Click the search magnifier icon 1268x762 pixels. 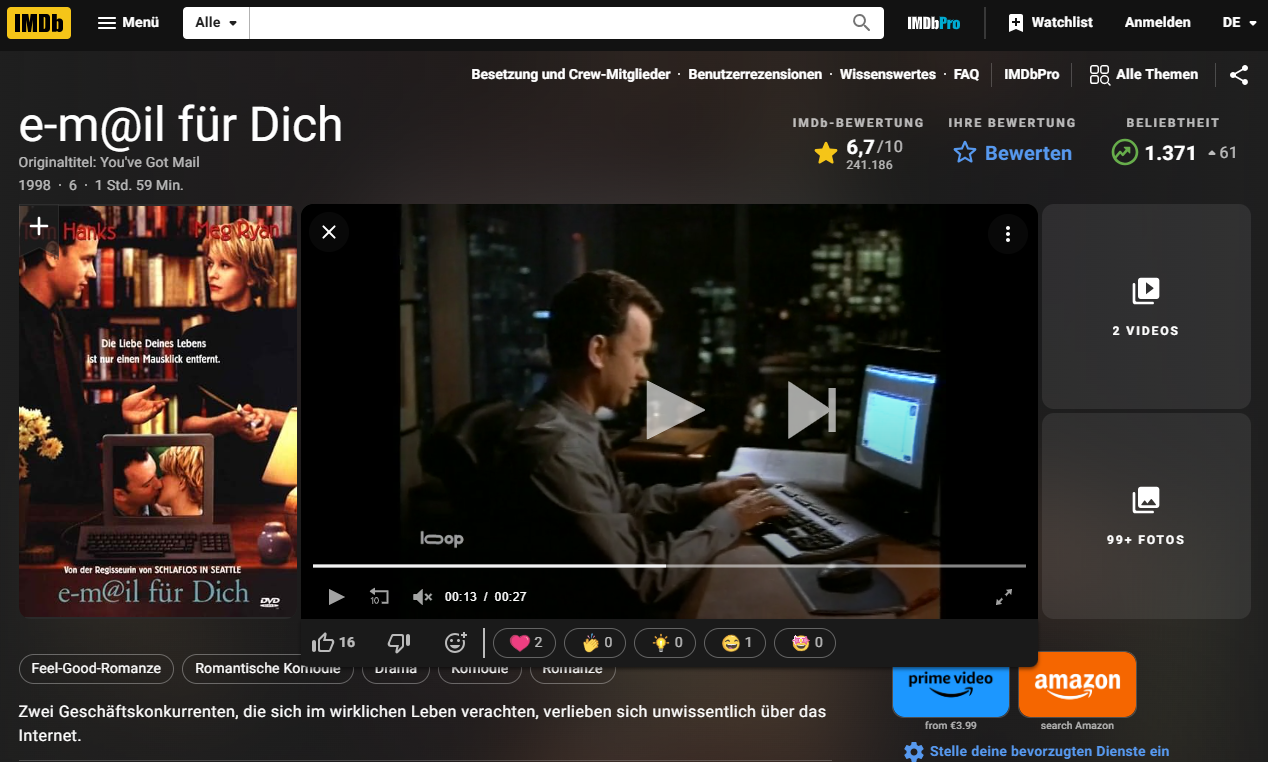pyautogui.click(x=861, y=23)
